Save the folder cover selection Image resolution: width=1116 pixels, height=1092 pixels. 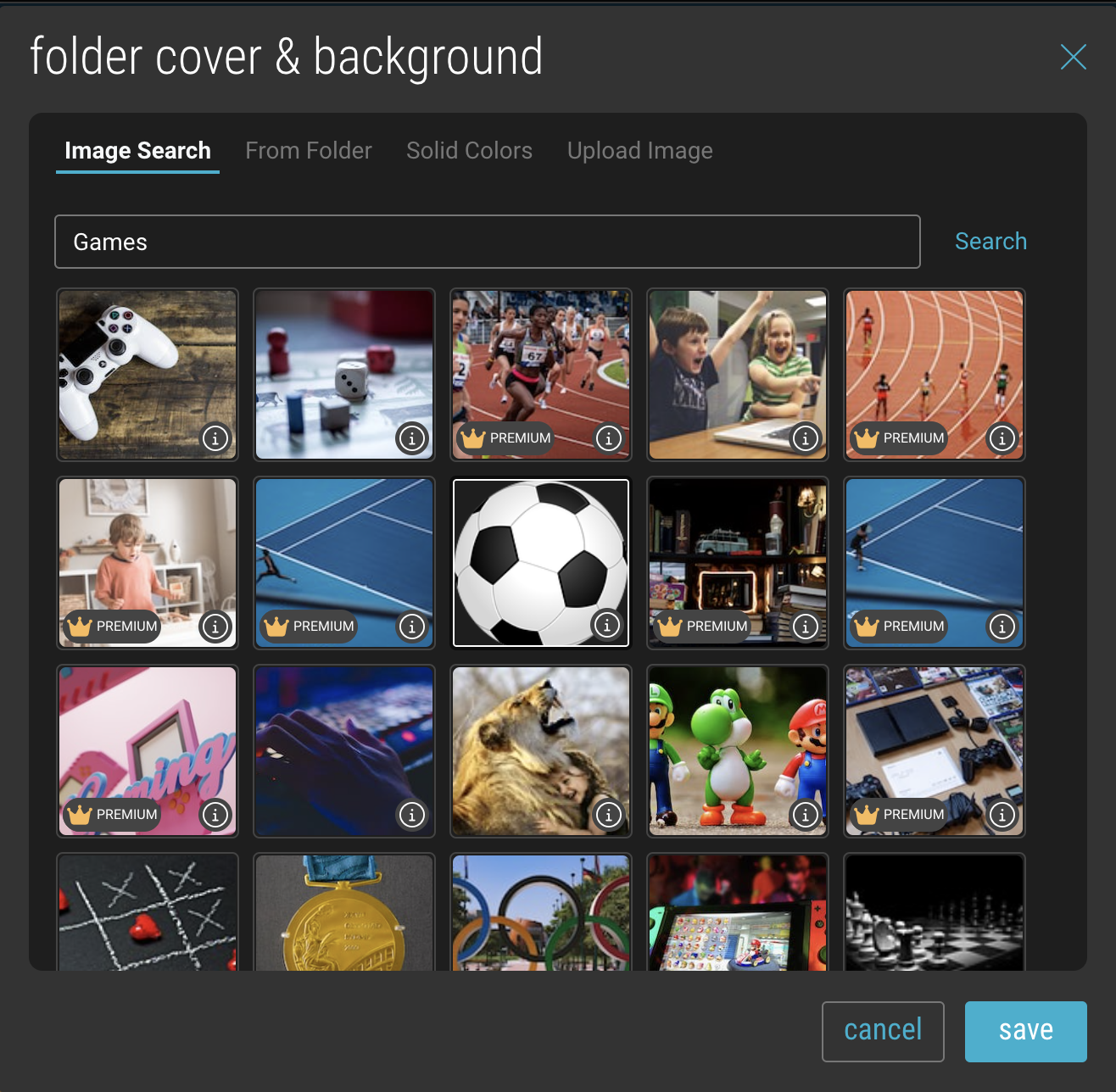[x=1026, y=1032]
